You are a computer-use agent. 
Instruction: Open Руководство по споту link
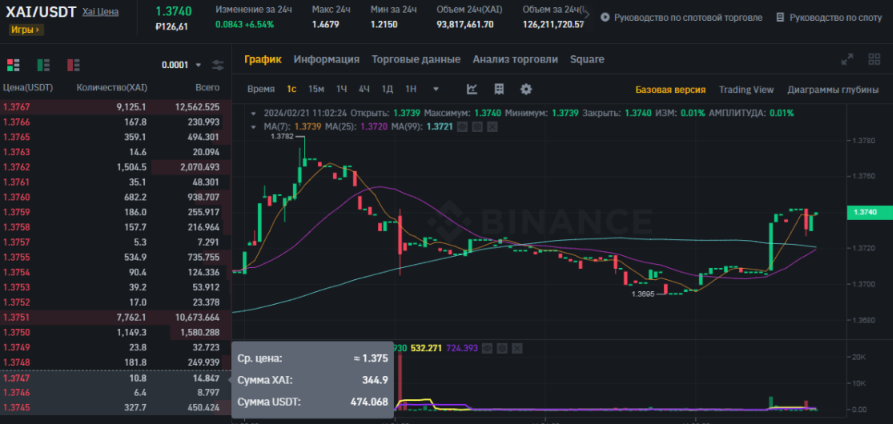coord(835,18)
